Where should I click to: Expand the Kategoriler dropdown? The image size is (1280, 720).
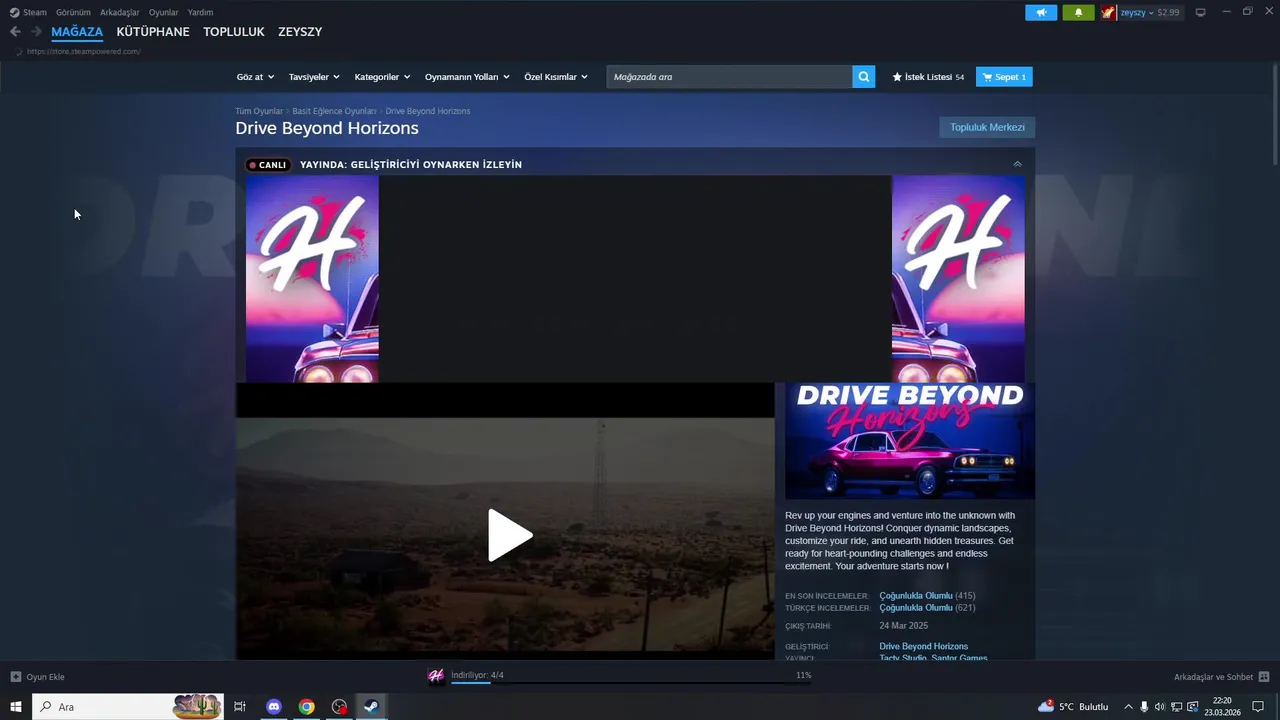[x=382, y=77]
